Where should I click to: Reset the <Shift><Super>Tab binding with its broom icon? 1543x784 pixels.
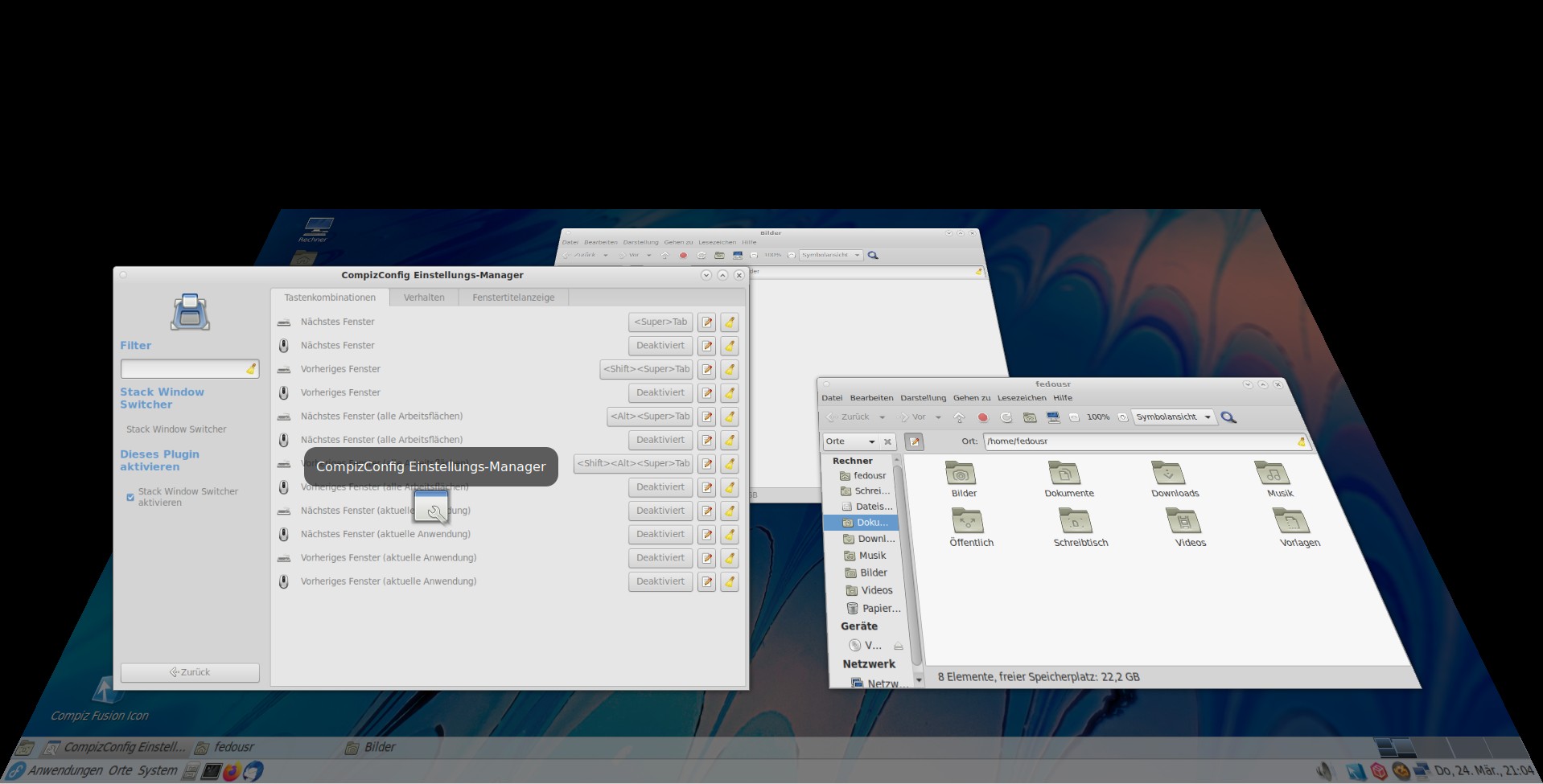[730, 370]
